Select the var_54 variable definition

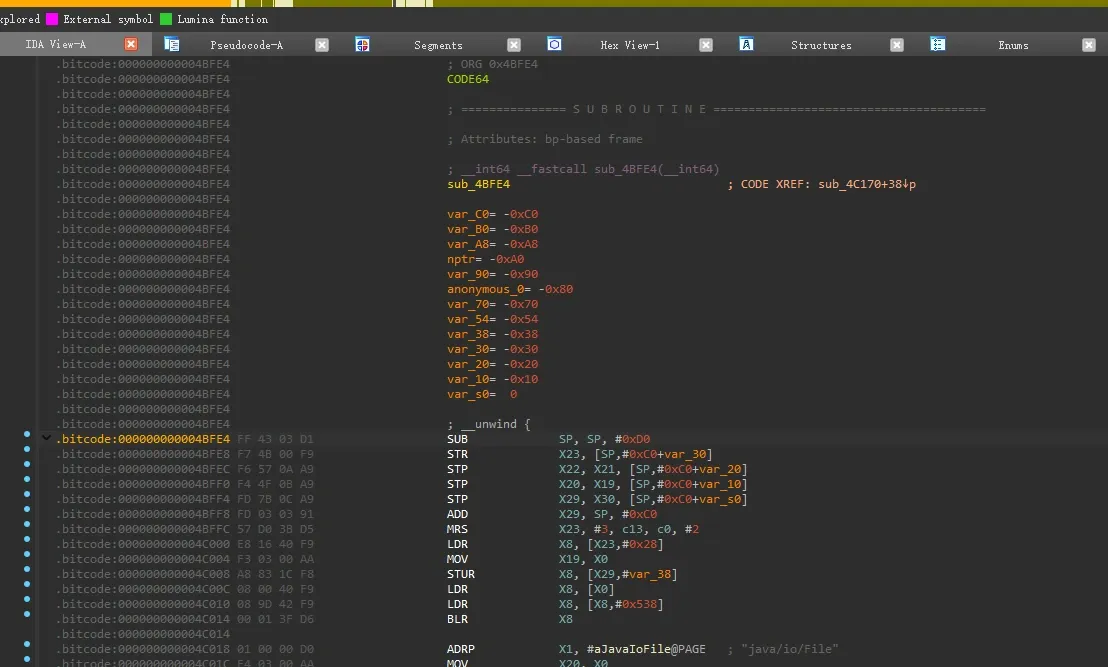pos(493,319)
